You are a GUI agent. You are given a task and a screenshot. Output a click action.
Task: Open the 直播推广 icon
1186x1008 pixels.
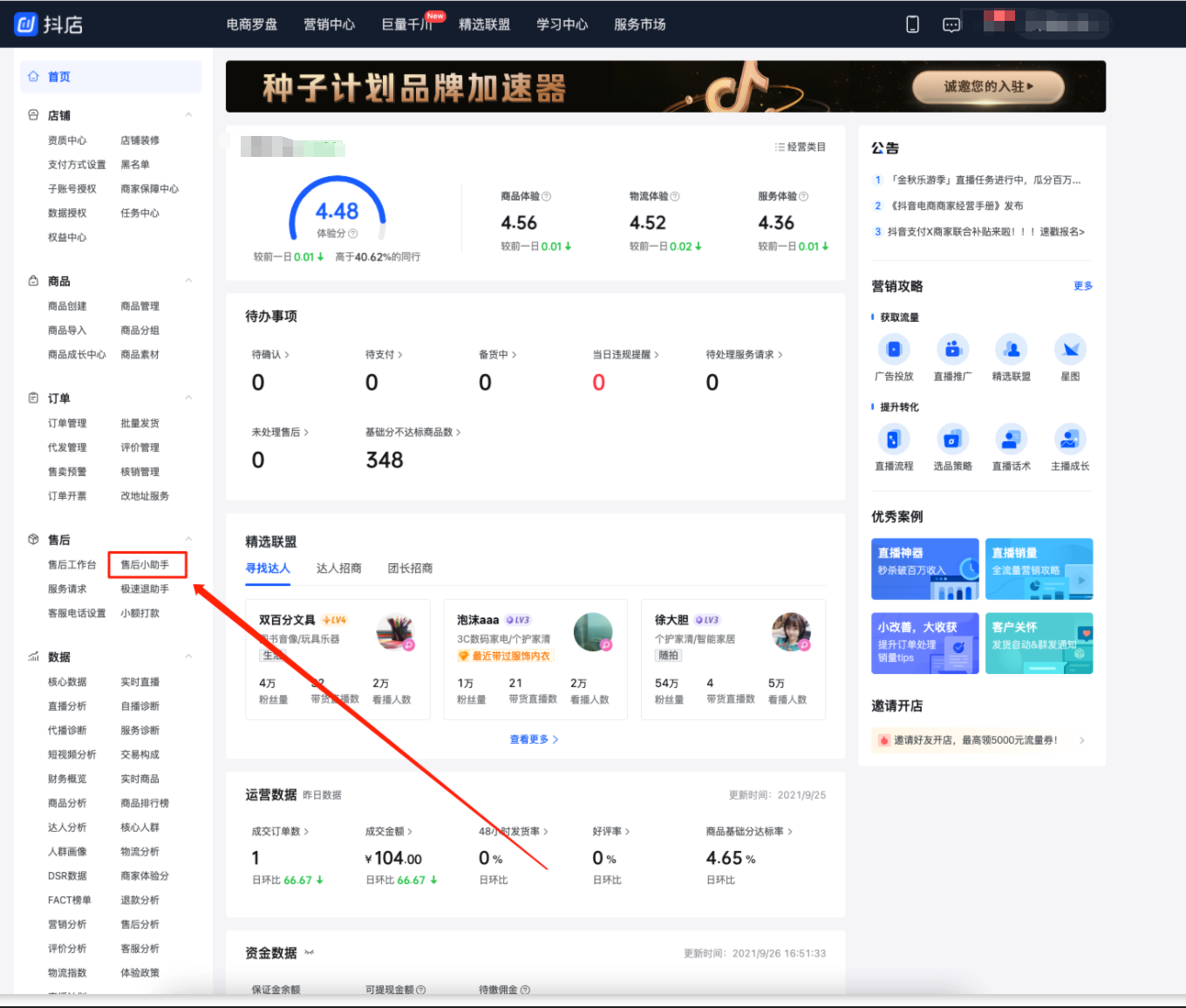click(x=952, y=350)
